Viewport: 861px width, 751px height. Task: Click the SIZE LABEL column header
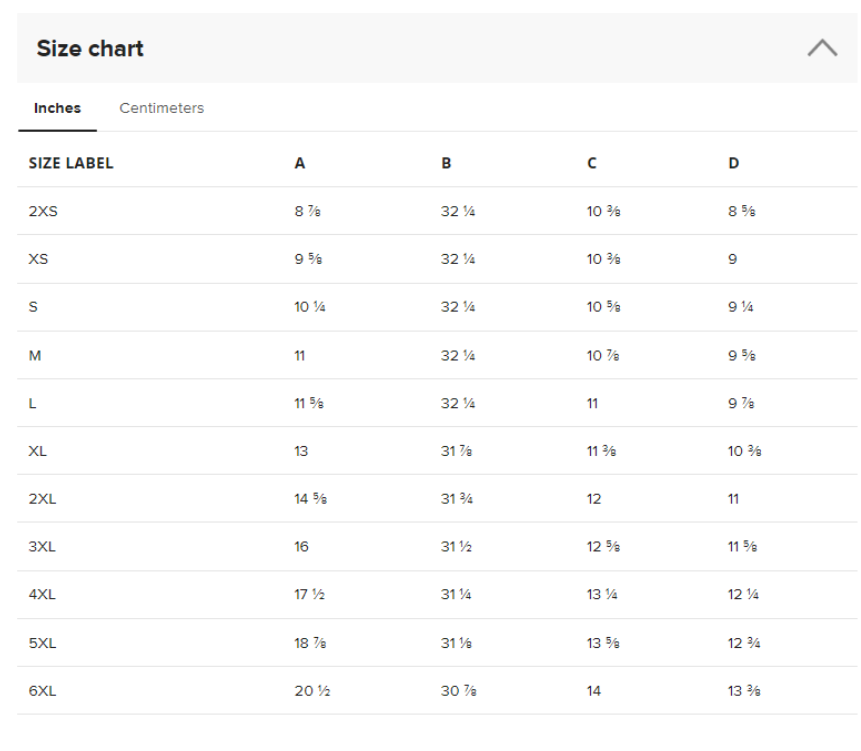pyautogui.click(x=71, y=163)
